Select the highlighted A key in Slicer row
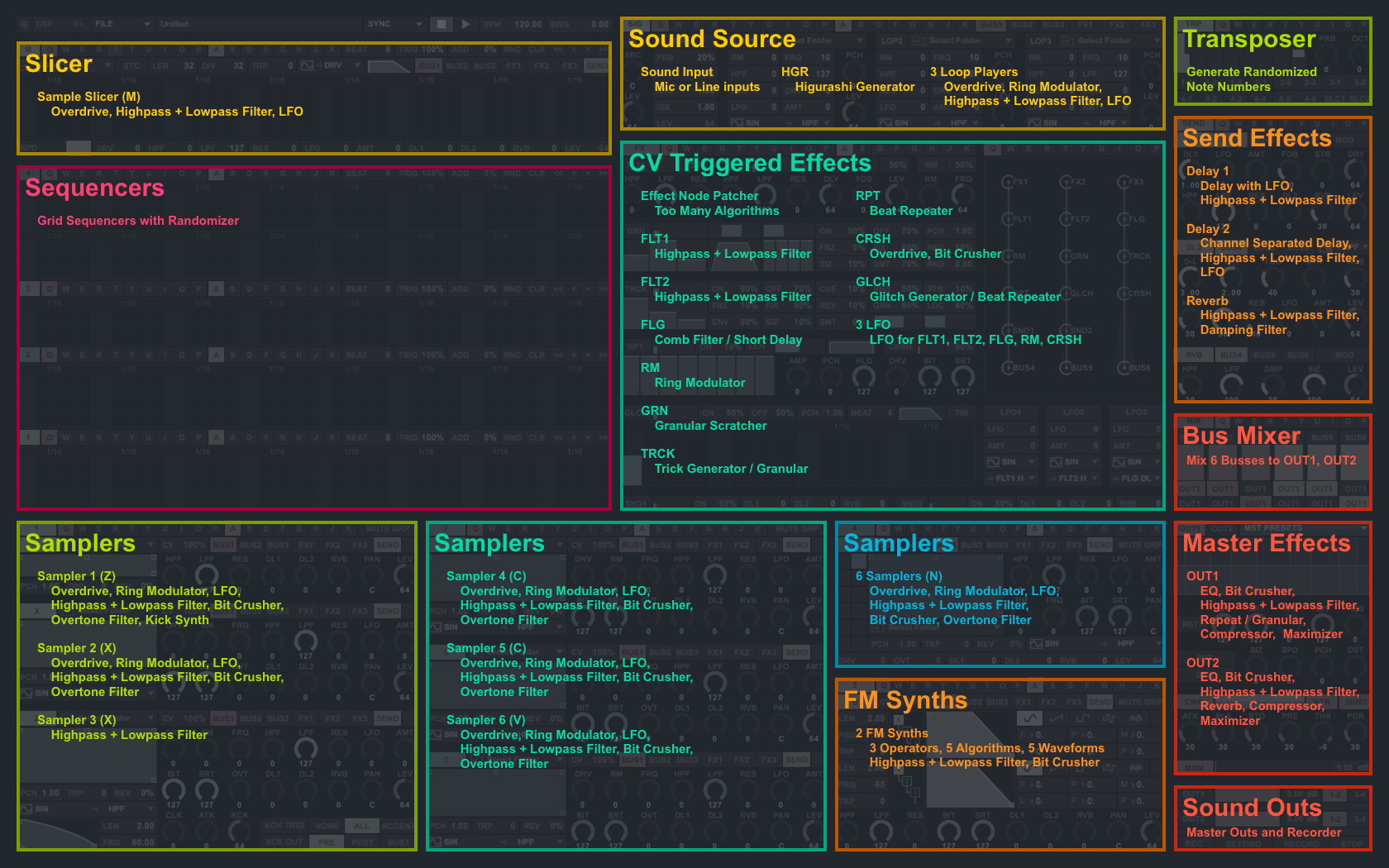 tap(216, 49)
